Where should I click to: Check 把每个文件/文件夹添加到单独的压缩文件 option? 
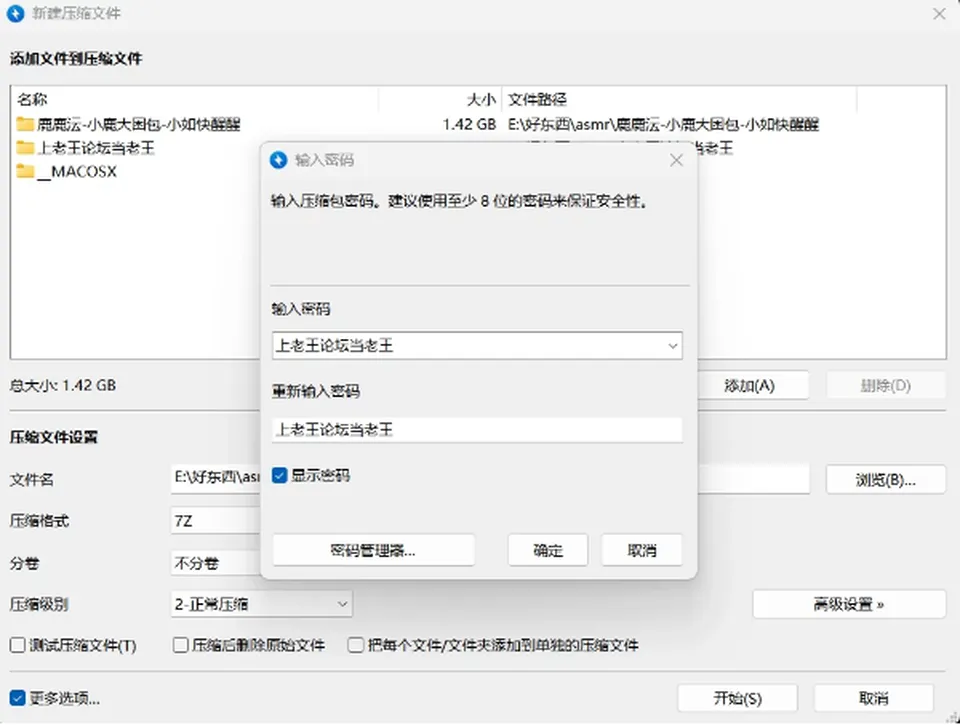(x=356, y=645)
